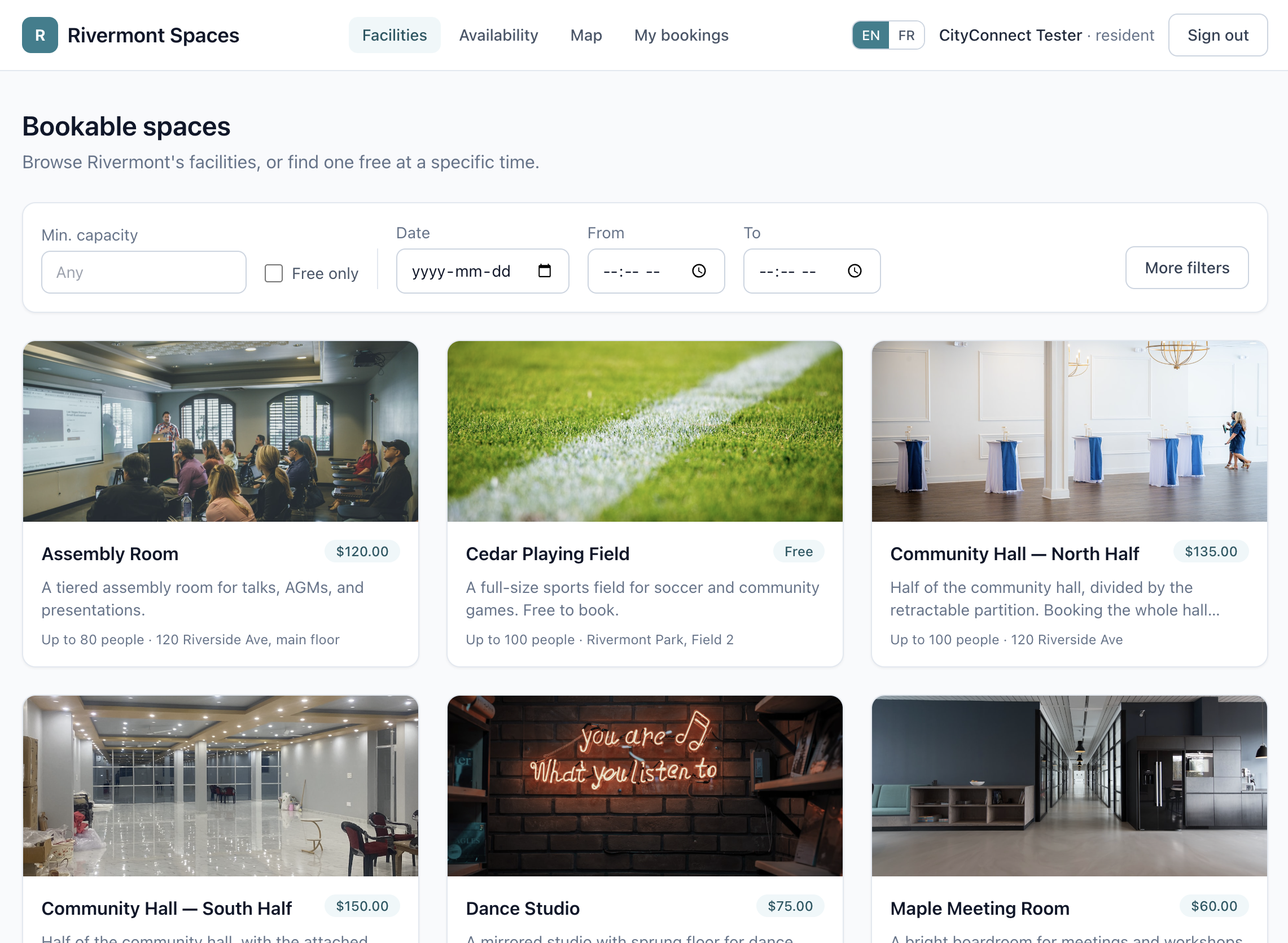Select the Cedar Playing Field title
This screenshot has height=943, width=1288.
(547, 554)
